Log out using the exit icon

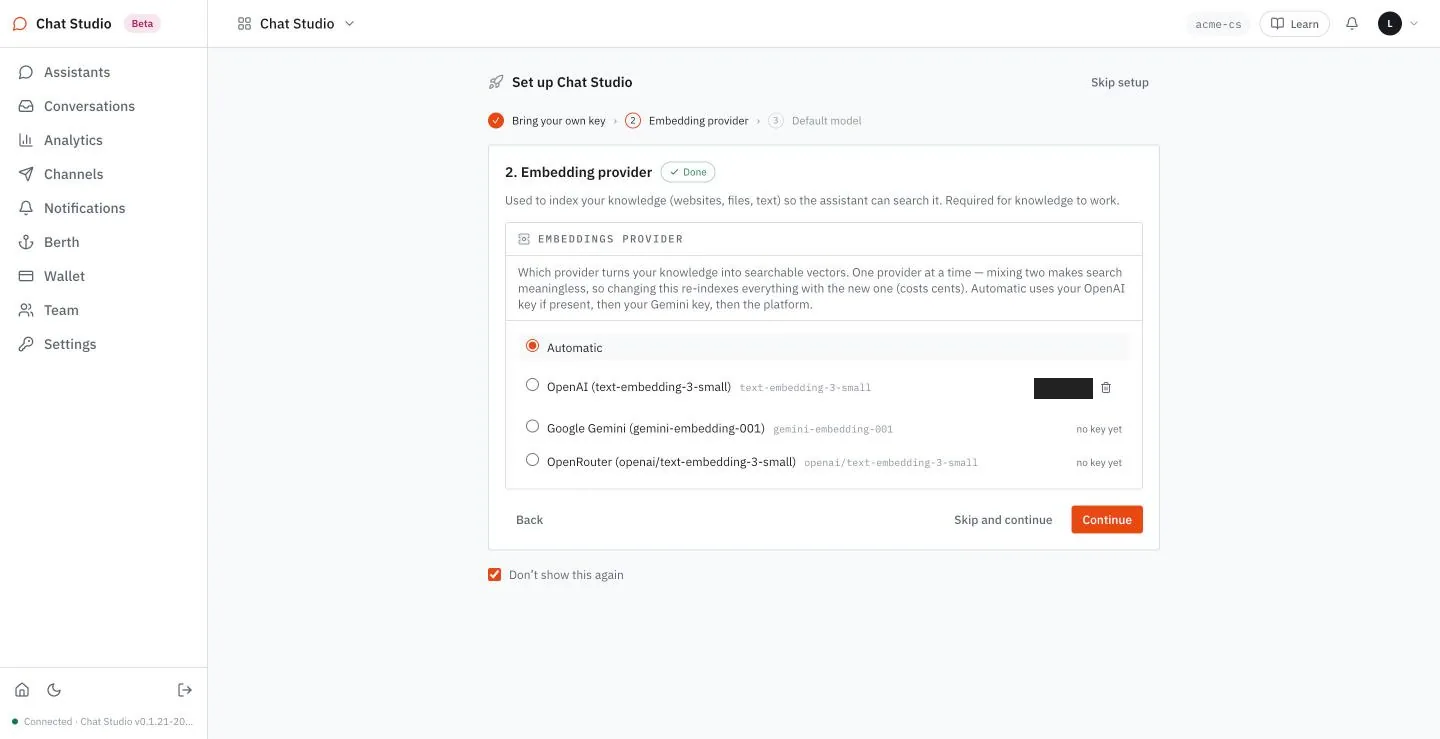pyautogui.click(x=185, y=690)
